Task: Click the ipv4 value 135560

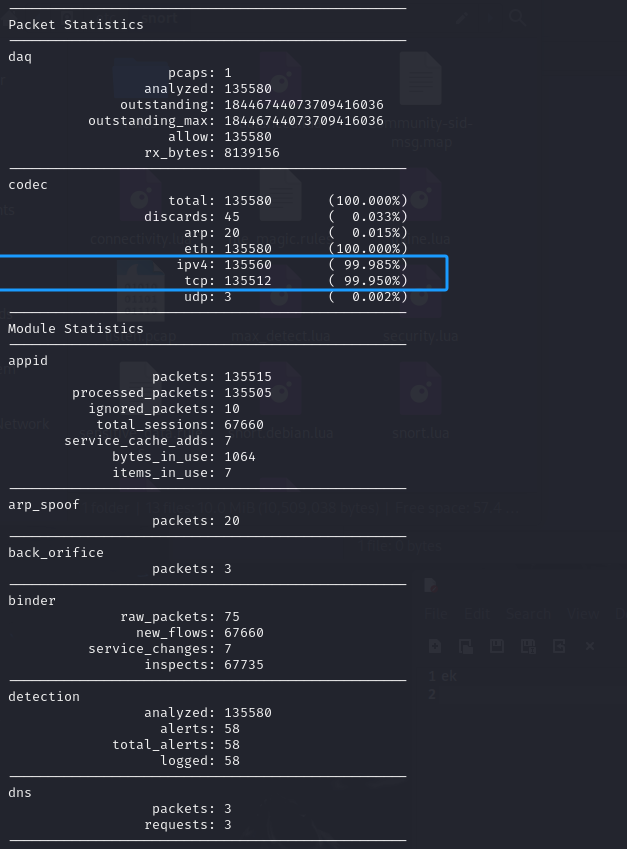Action: [248, 265]
